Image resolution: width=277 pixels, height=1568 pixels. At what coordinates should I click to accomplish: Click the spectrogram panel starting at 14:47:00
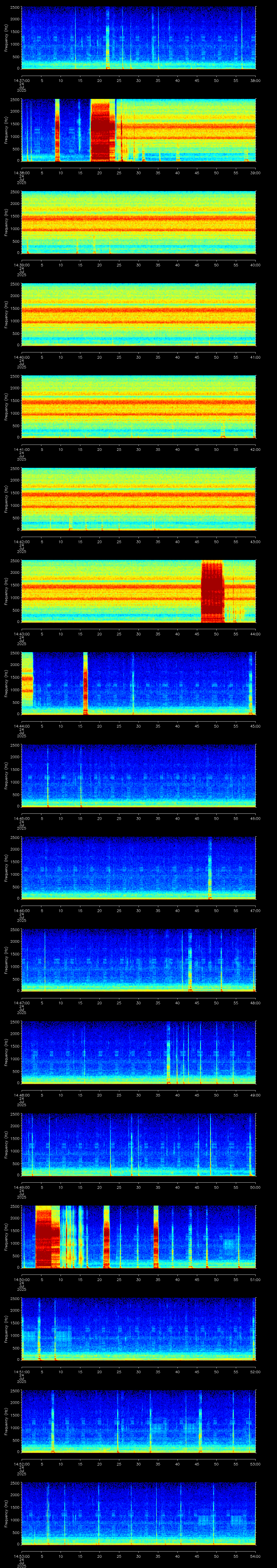click(139, 960)
